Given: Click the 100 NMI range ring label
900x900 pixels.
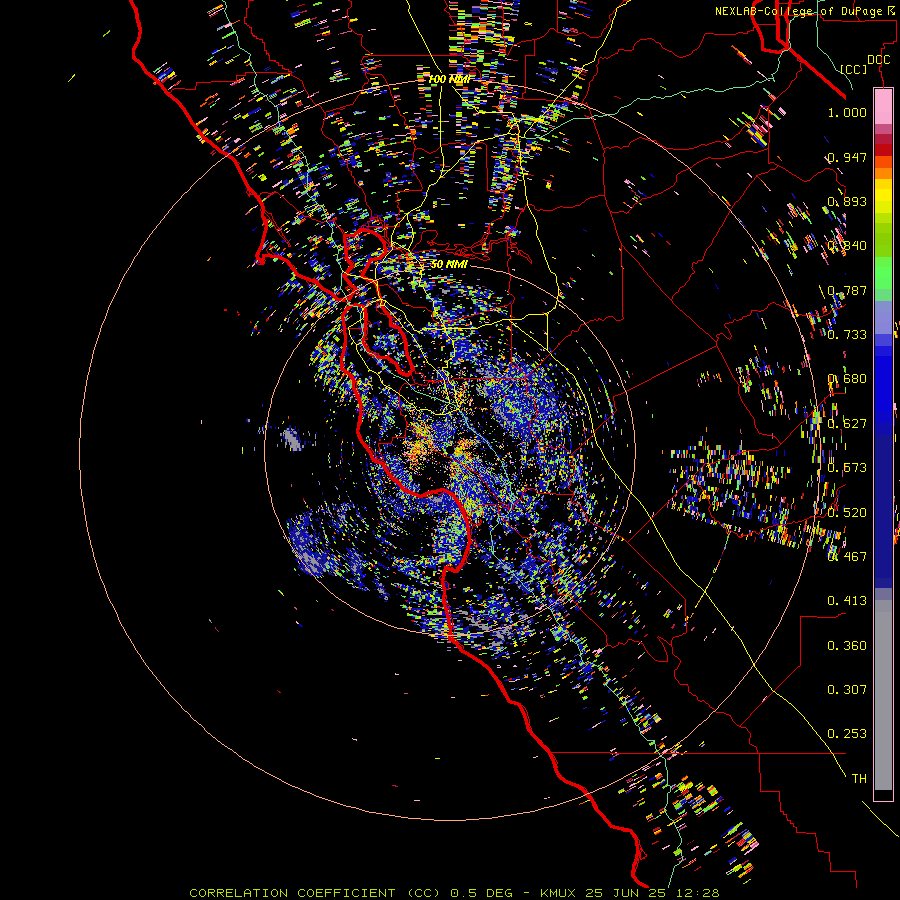Looking at the screenshot, I should [450, 79].
